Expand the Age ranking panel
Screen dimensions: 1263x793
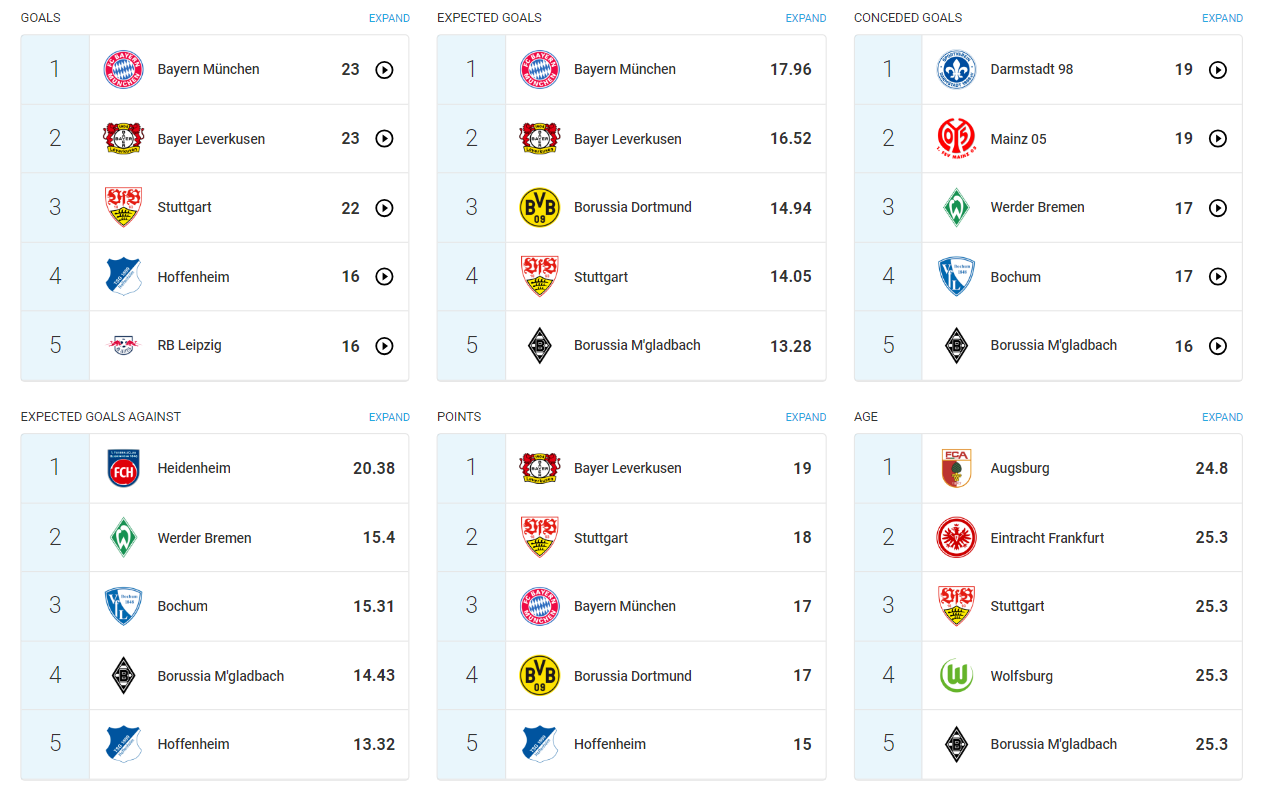[x=1222, y=417]
